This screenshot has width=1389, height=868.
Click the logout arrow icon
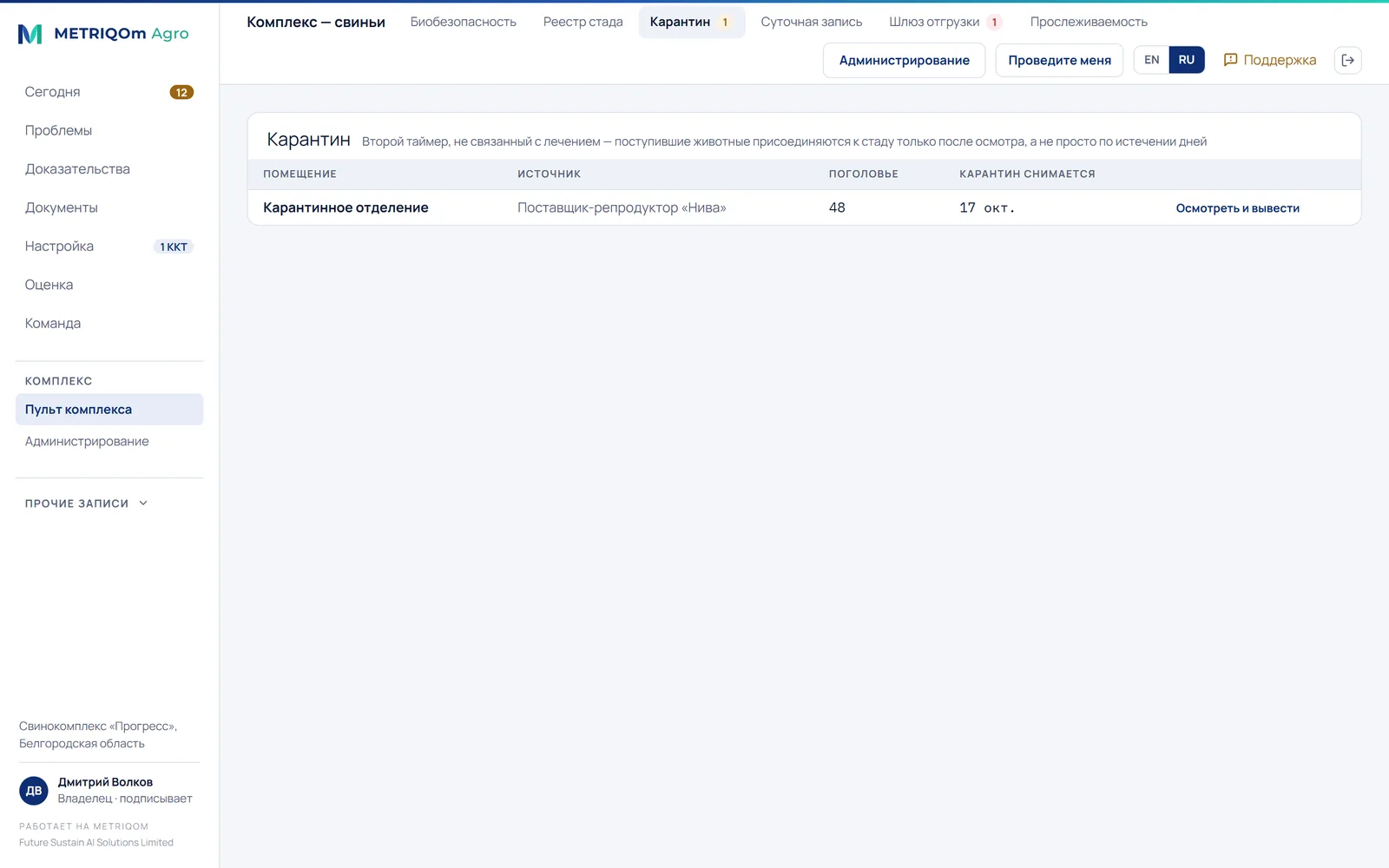click(x=1347, y=60)
